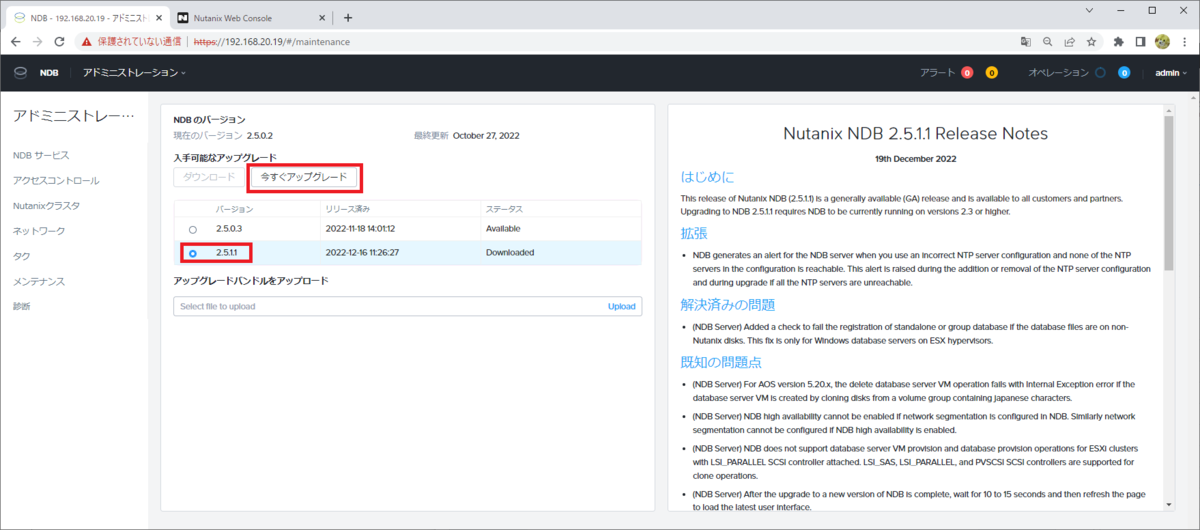Click the Downloaded status cell
The height and width of the screenshot is (530, 1200).
click(x=510, y=253)
